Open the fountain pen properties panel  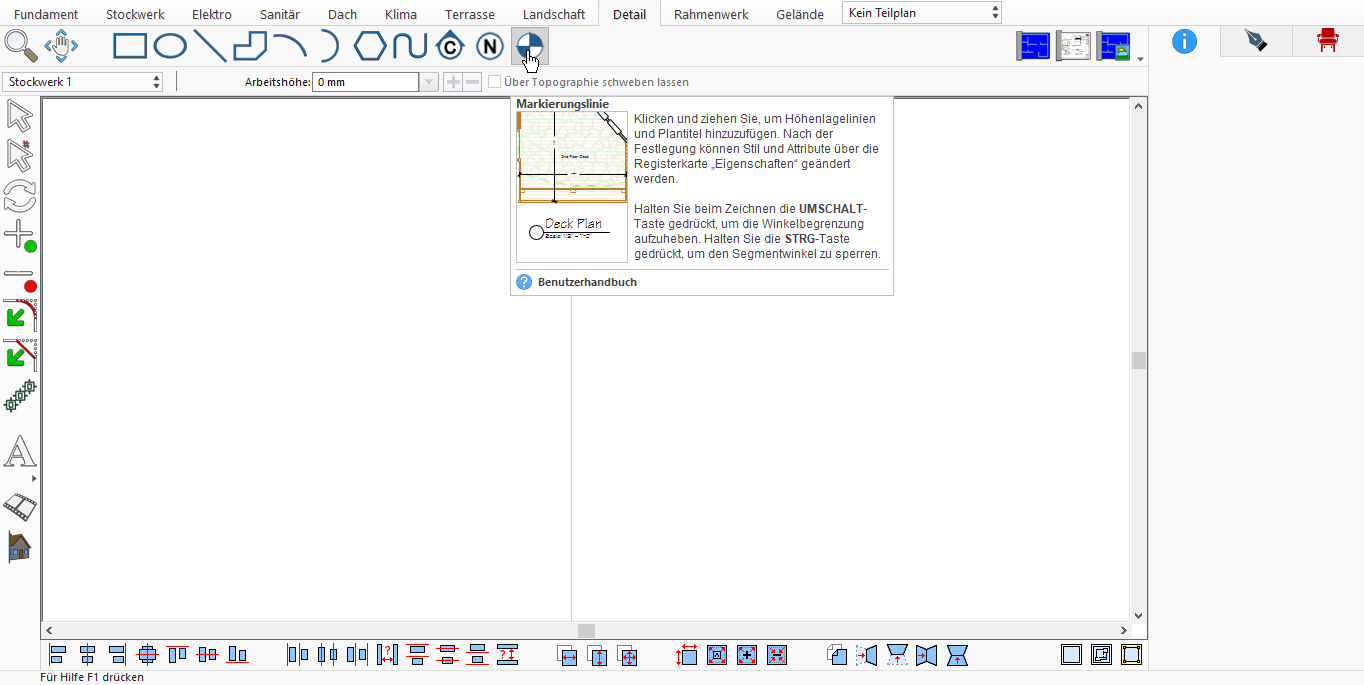[x=1256, y=40]
